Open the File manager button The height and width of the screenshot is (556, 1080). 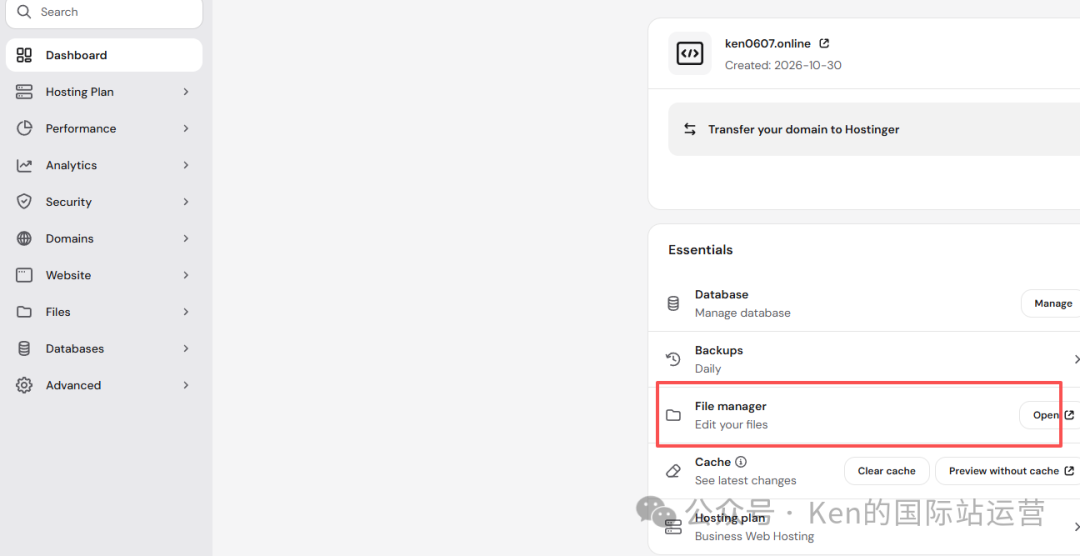pos(1050,415)
